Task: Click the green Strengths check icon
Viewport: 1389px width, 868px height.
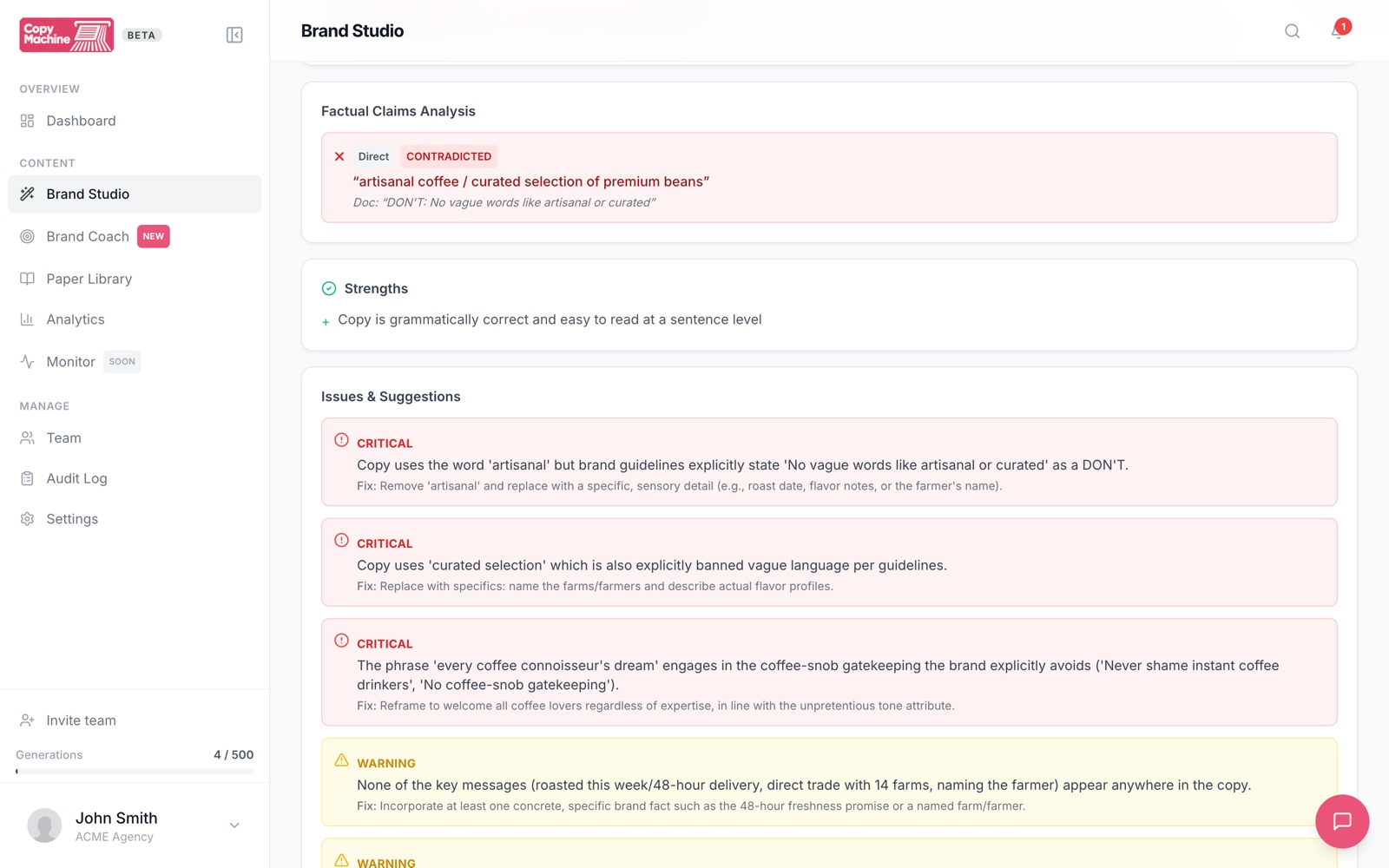Action: click(329, 288)
